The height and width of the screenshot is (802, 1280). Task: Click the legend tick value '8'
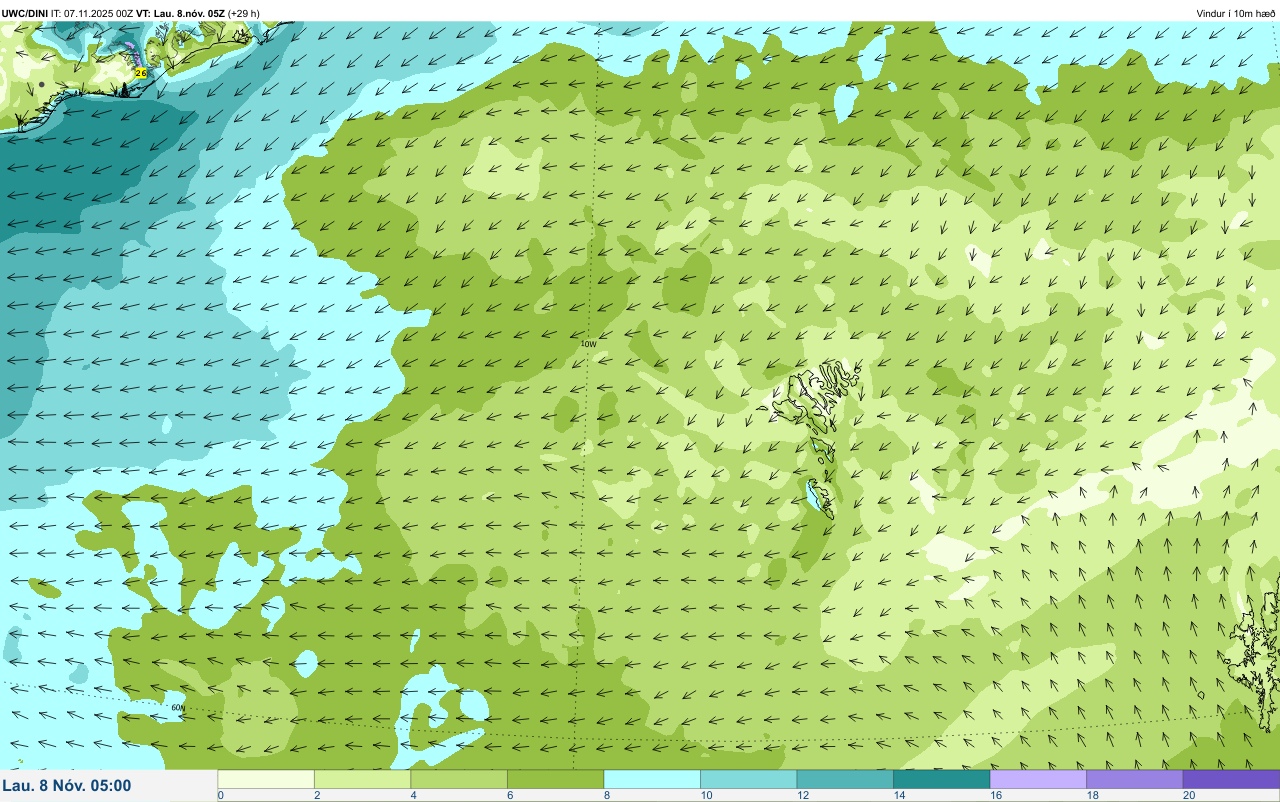click(x=605, y=795)
